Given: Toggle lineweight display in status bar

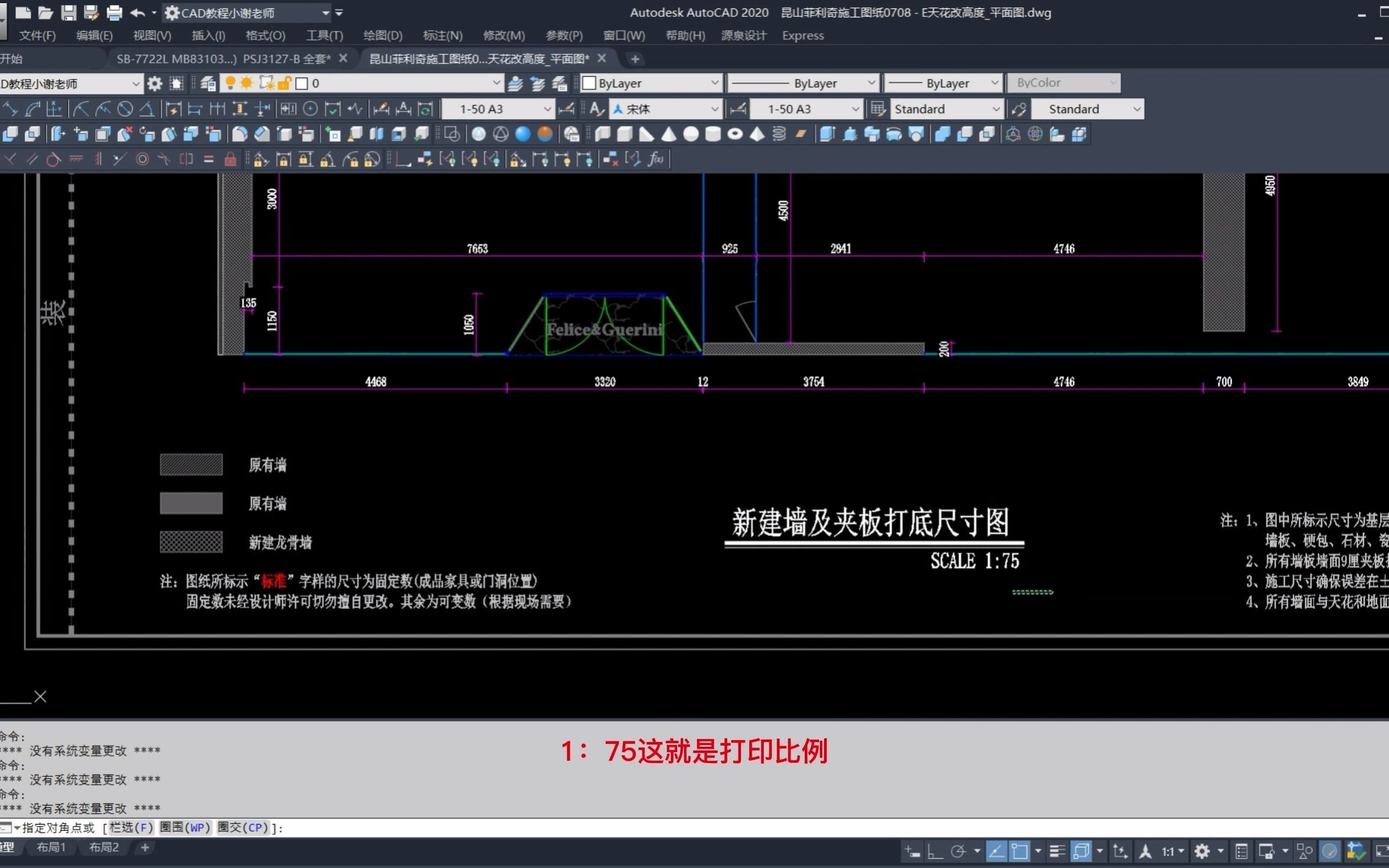Looking at the screenshot, I should (x=1057, y=851).
